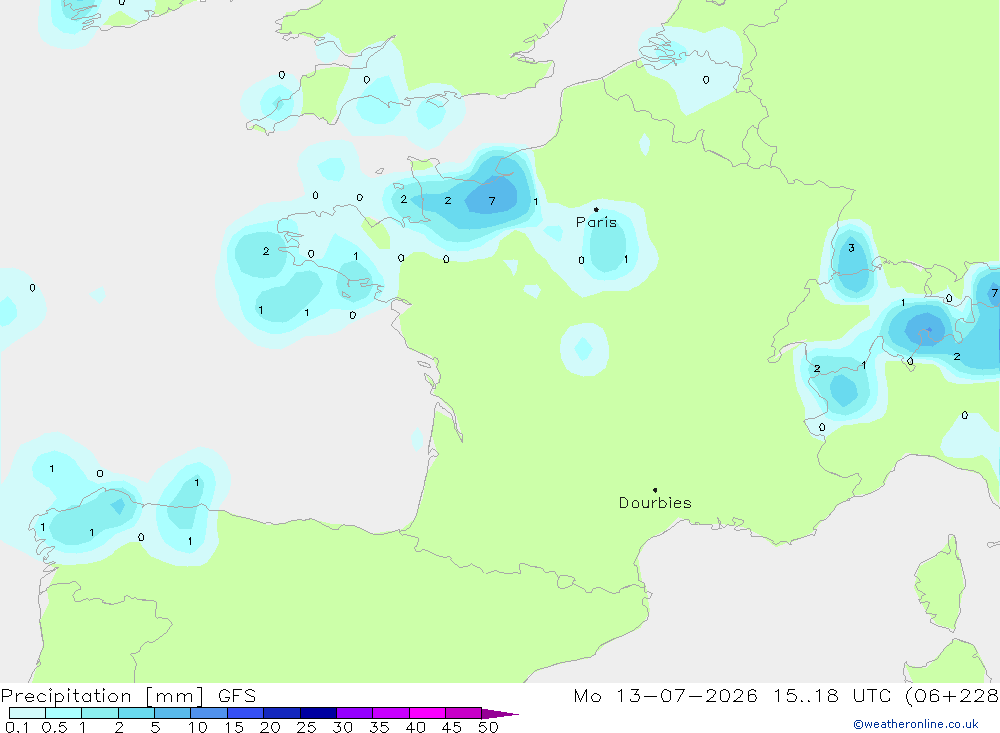
Task: Pick the 20–25 mm legend color swatch
Action: tap(282, 713)
